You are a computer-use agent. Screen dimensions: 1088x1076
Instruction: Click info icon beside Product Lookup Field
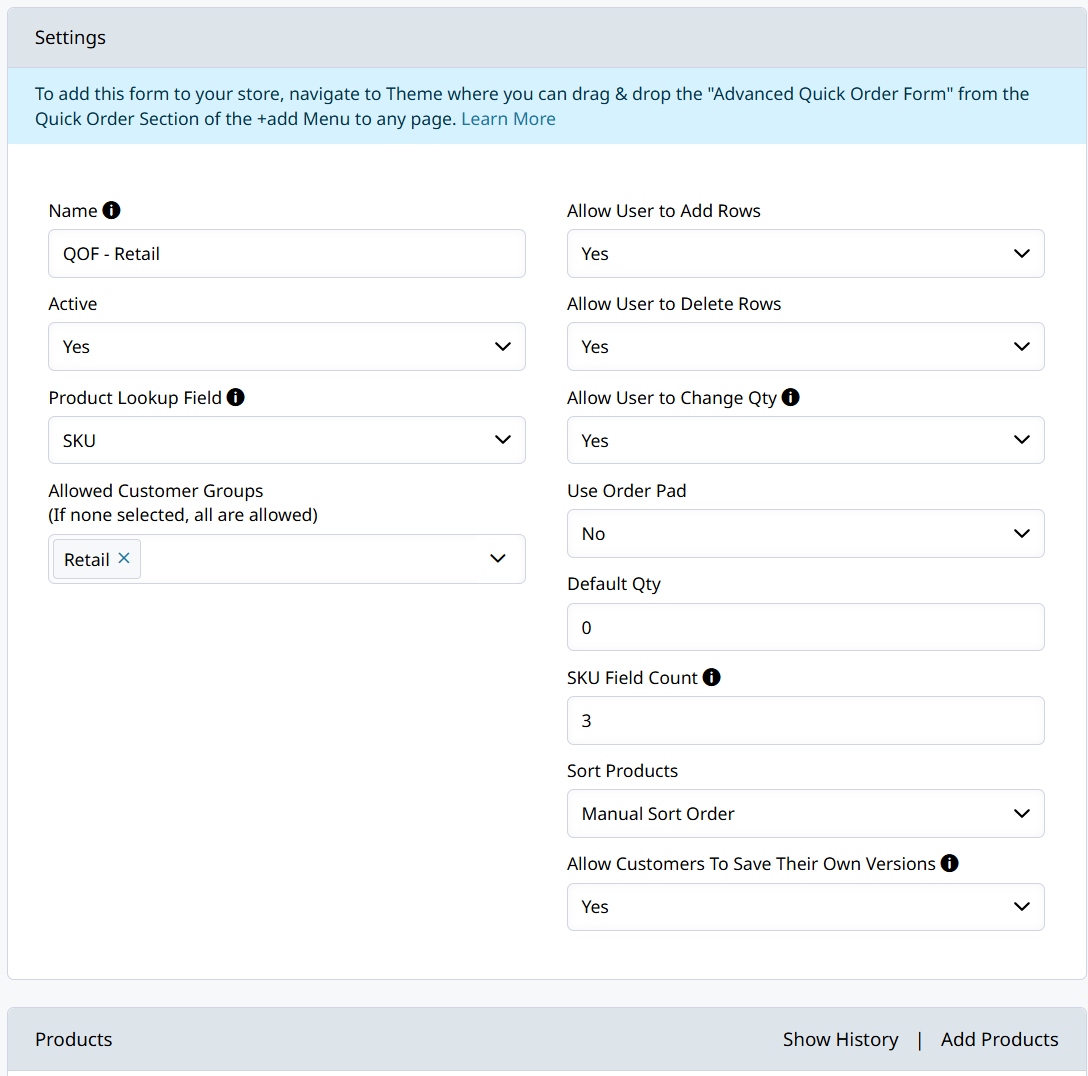click(x=235, y=397)
